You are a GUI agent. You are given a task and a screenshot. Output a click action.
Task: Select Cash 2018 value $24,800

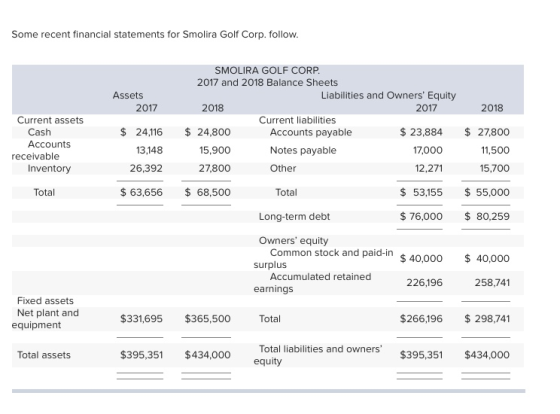[208, 132]
